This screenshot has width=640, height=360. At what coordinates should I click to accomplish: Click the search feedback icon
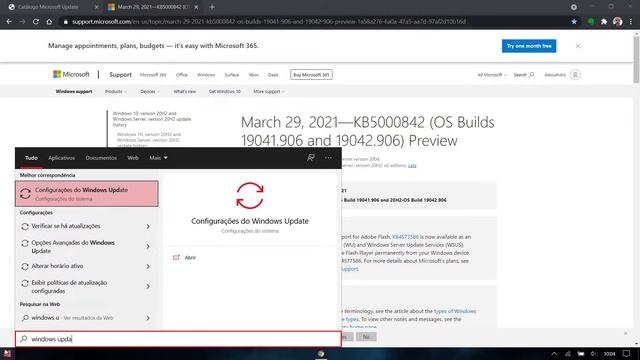click(x=311, y=158)
